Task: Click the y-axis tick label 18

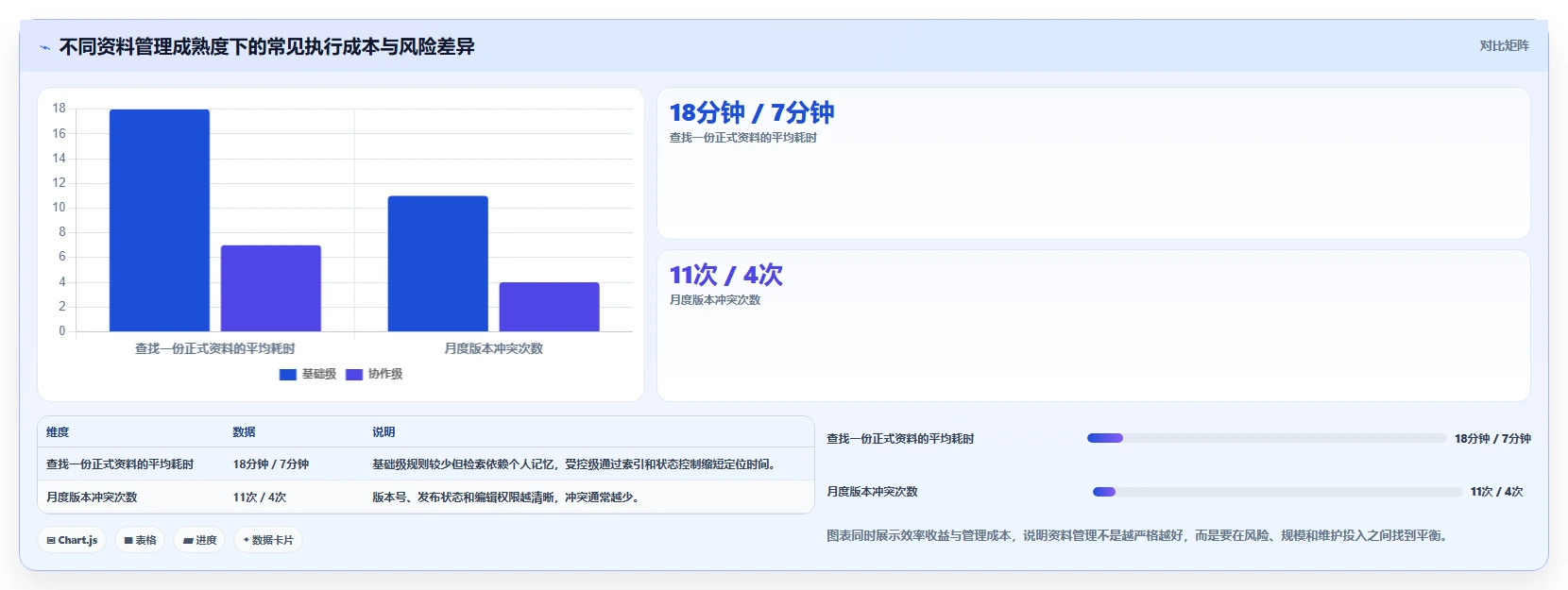Action: pyautogui.click(x=60, y=109)
